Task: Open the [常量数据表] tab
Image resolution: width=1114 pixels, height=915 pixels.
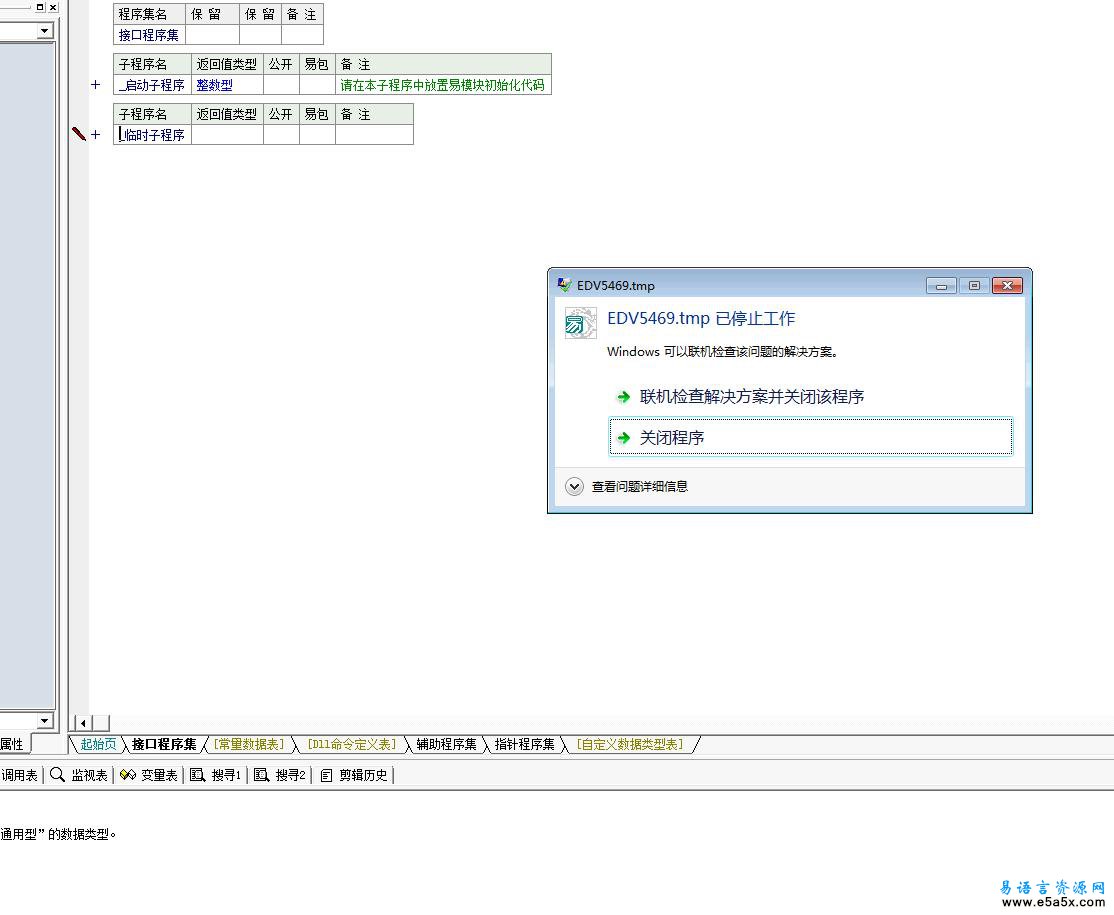Action: pyautogui.click(x=249, y=744)
